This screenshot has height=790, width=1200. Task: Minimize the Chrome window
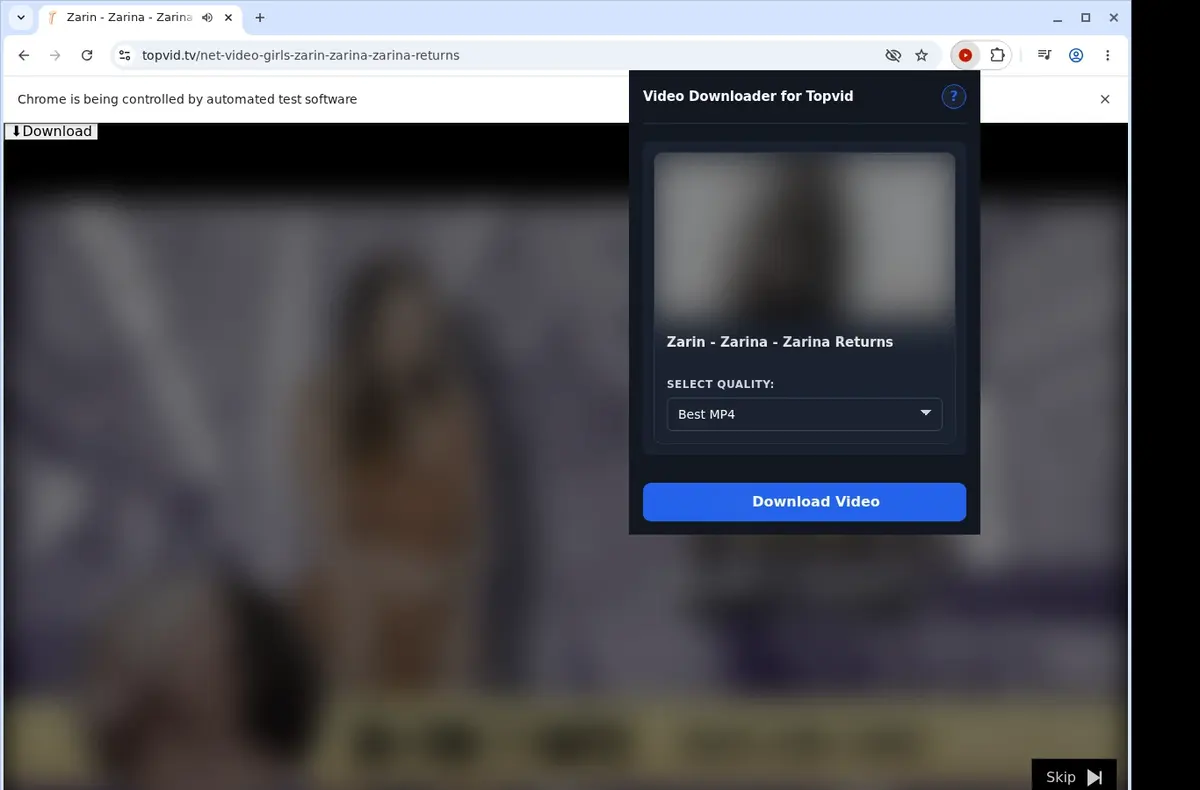[1058, 18]
